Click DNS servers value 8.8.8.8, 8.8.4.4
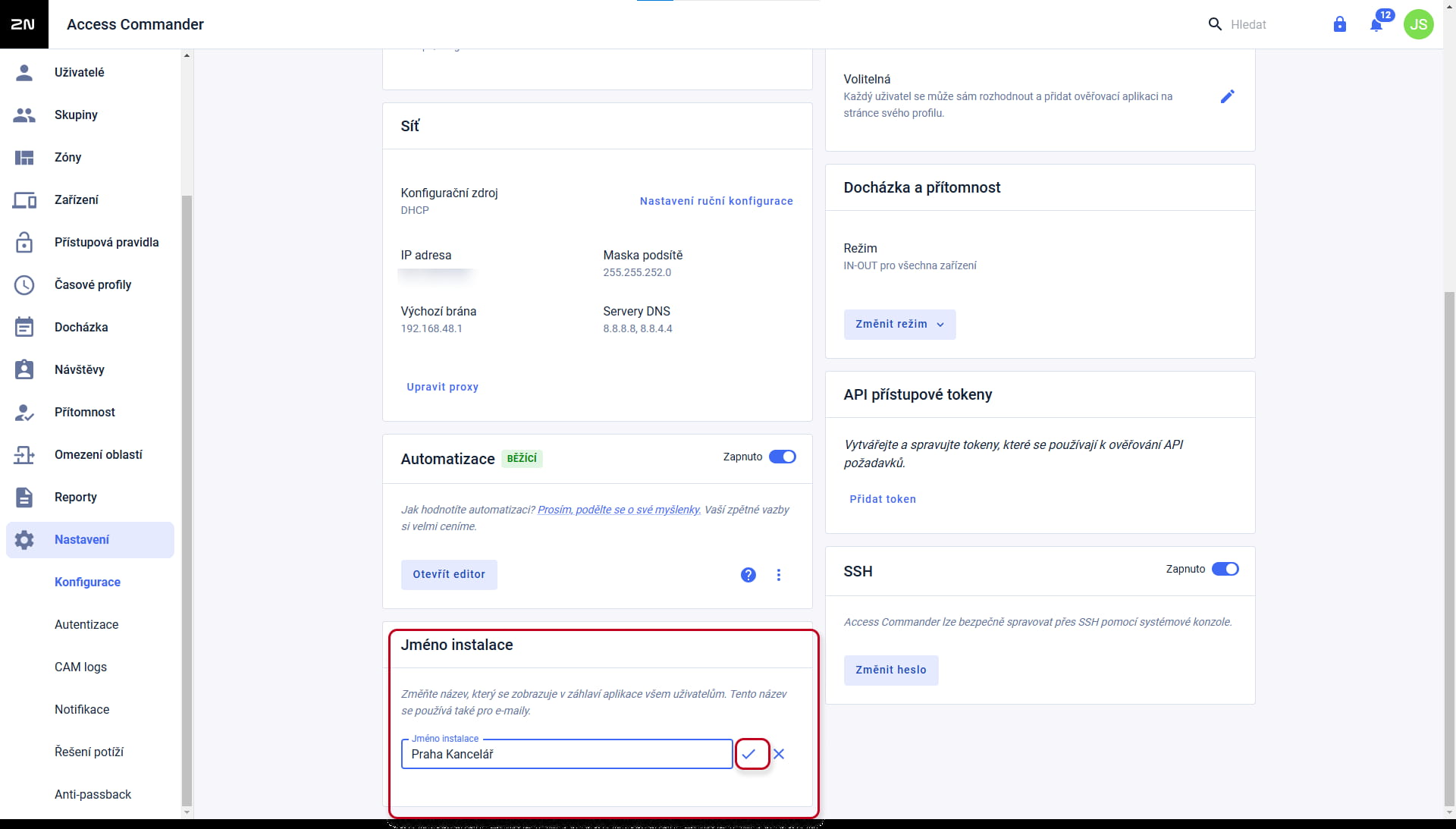 638,328
